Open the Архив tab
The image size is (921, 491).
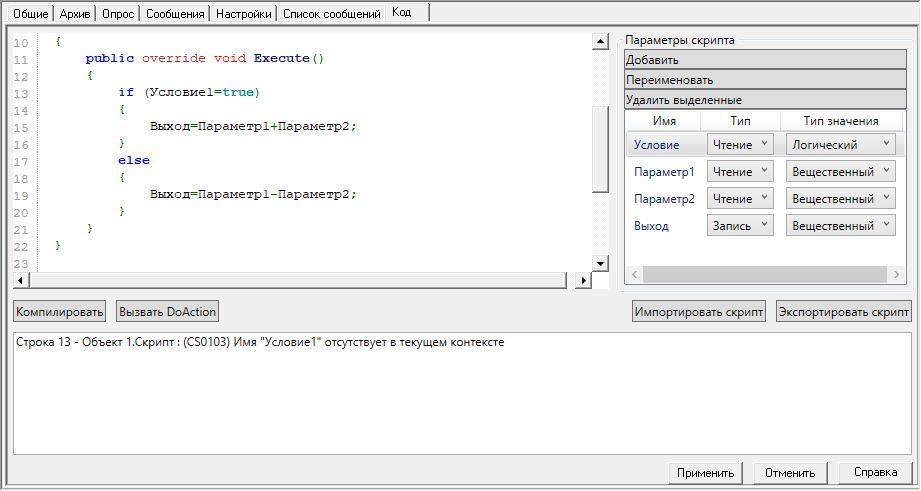tap(75, 14)
